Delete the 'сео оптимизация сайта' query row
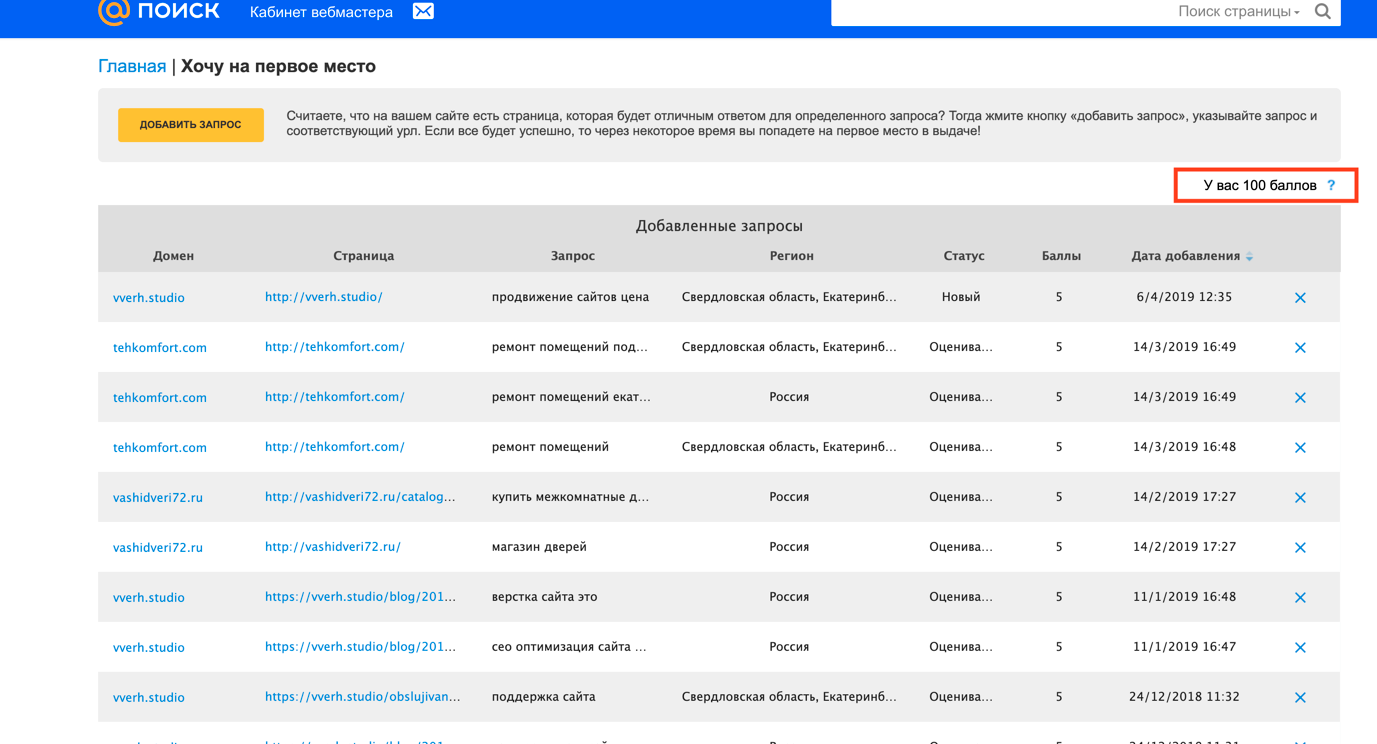Viewport: 1377px width, 744px height. tap(1300, 648)
